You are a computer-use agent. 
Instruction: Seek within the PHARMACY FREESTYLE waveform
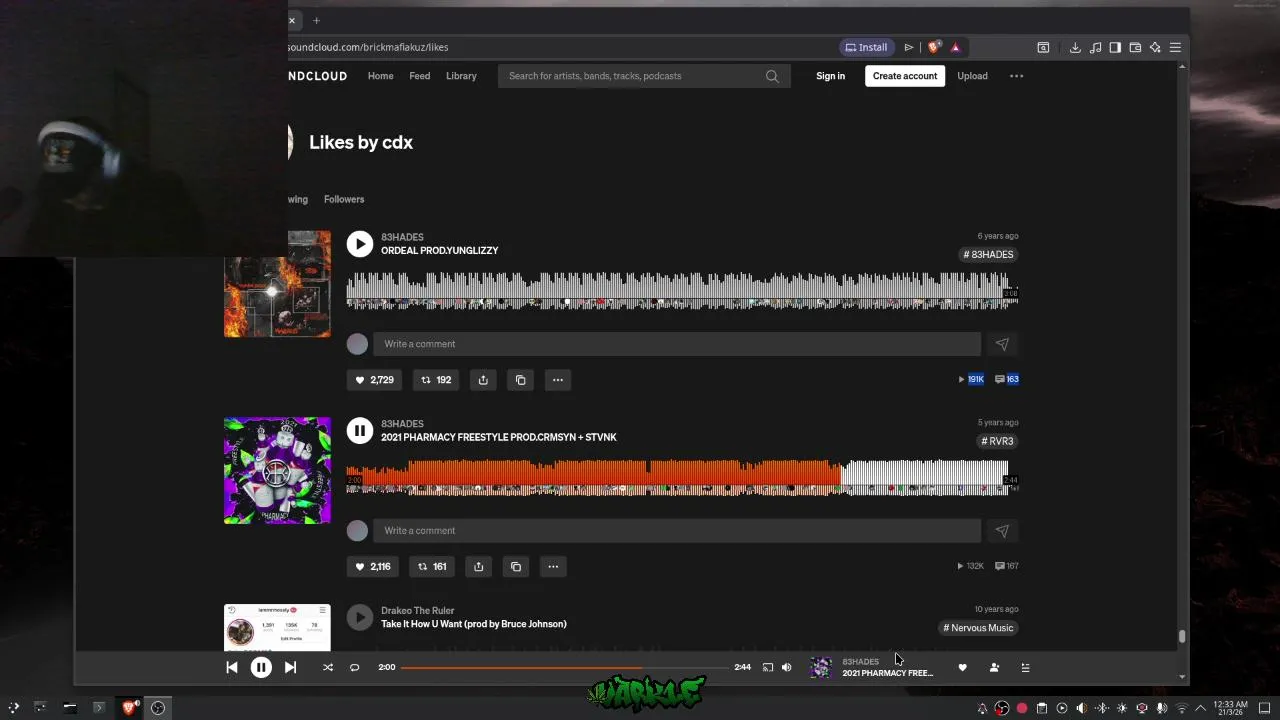[682, 477]
